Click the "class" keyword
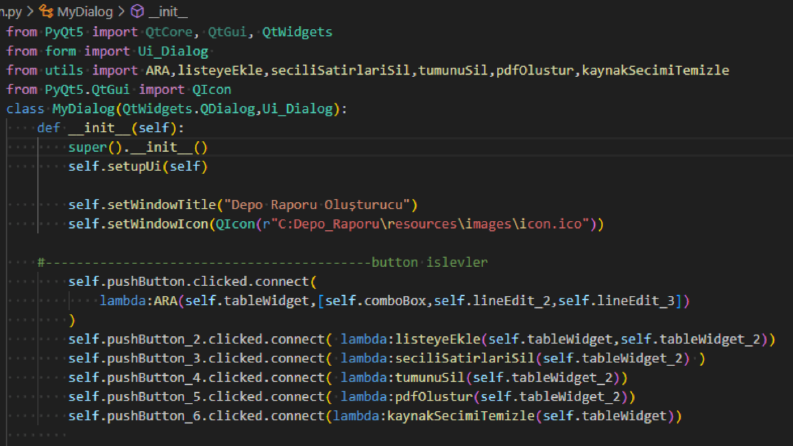This screenshot has height=446, width=793. [25, 109]
